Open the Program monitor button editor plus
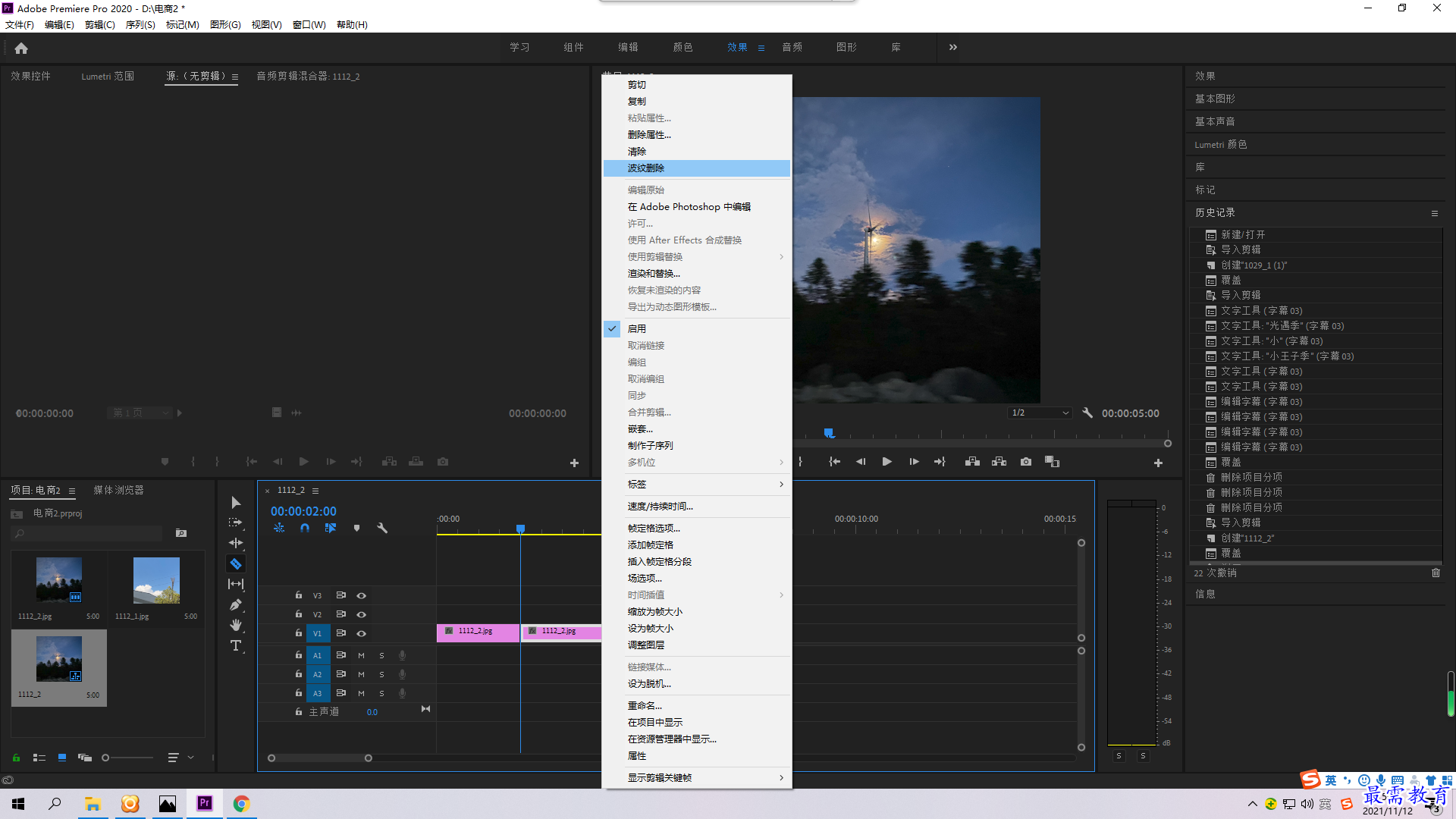 tap(1158, 463)
